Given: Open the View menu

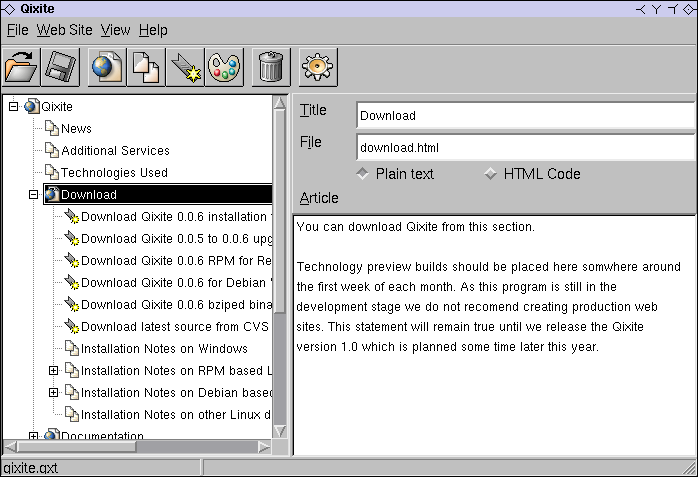Looking at the screenshot, I should (x=115, y=30).
